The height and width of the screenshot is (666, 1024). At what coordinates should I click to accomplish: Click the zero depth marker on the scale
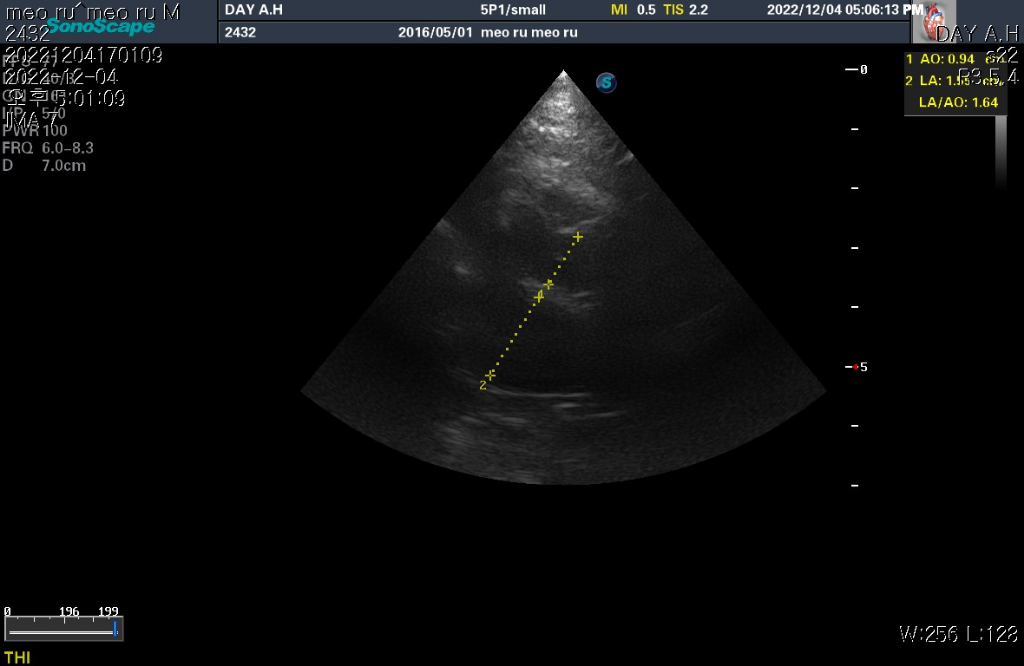[x=857, y=69]
